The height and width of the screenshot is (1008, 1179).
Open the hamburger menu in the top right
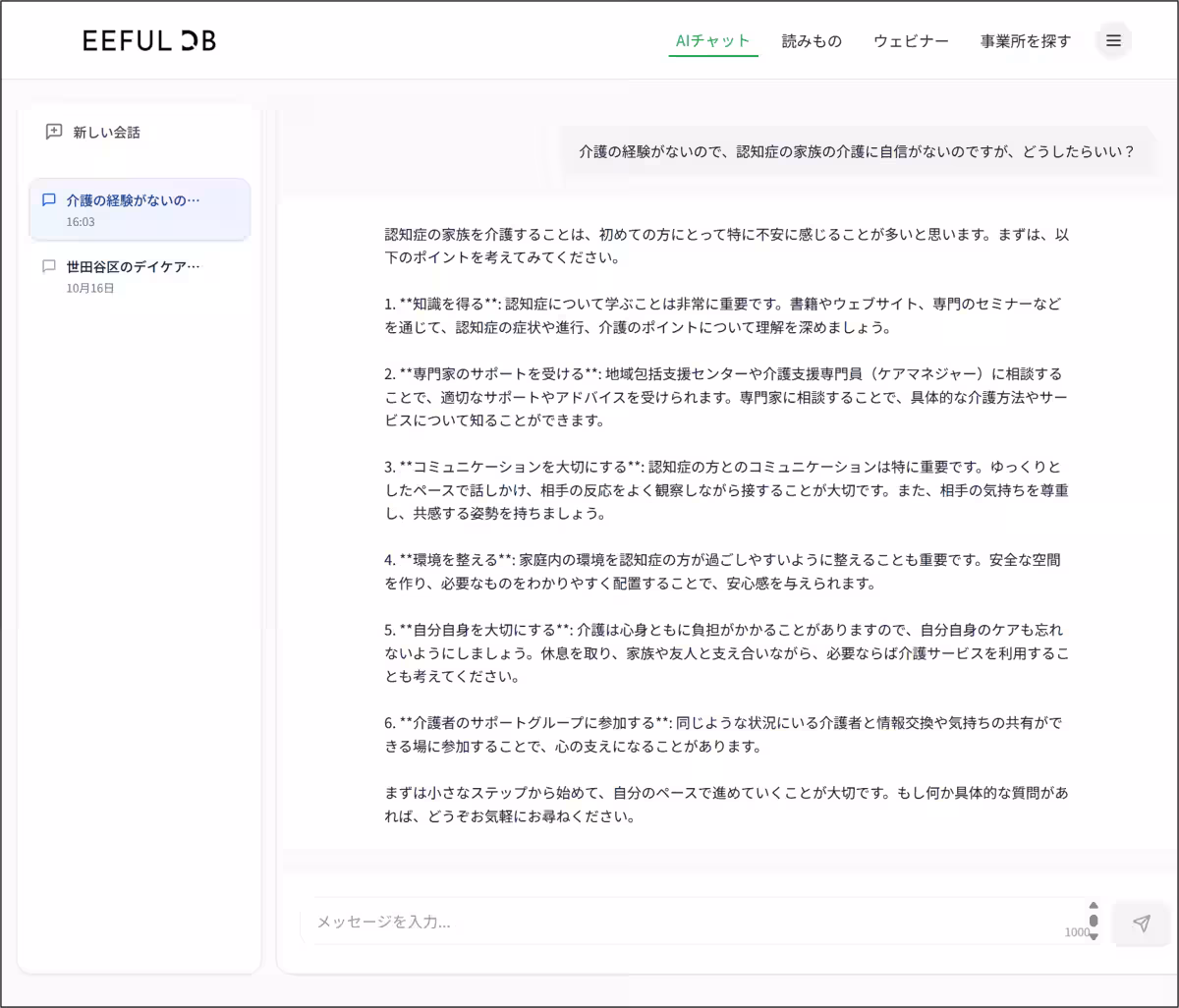(x=1113, y=40)
